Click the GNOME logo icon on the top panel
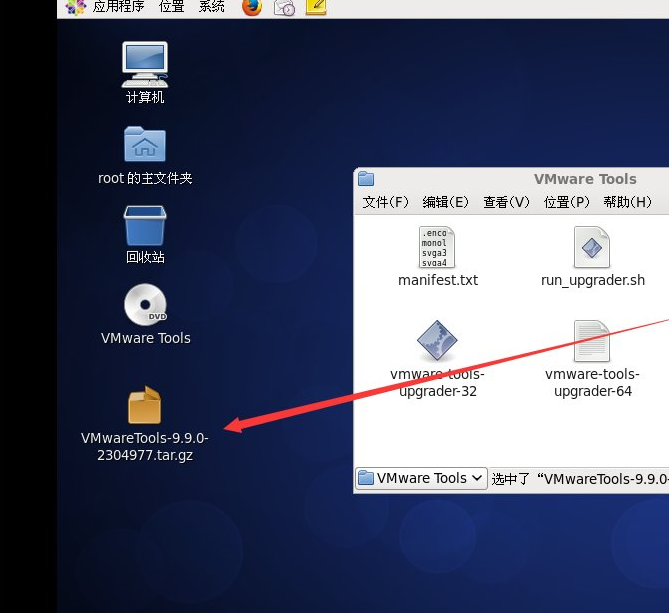The image size is (669, 613). click(x=76, y=7)
